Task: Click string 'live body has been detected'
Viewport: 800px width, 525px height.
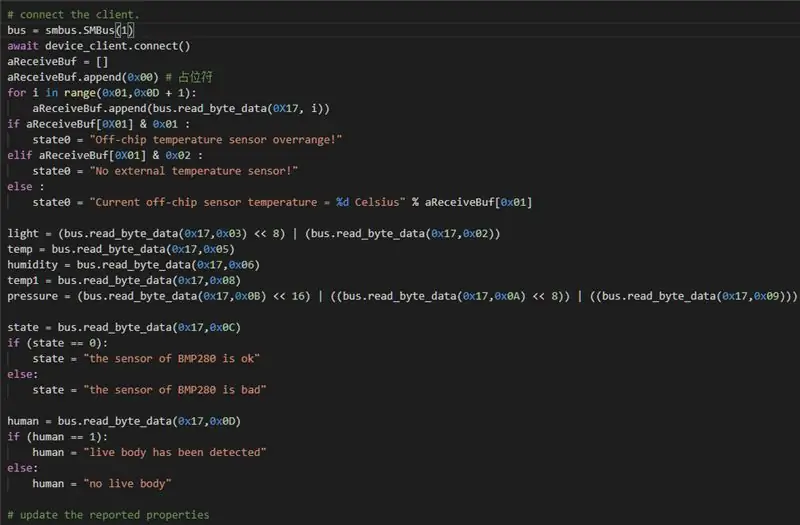Action: pos(175,453)
